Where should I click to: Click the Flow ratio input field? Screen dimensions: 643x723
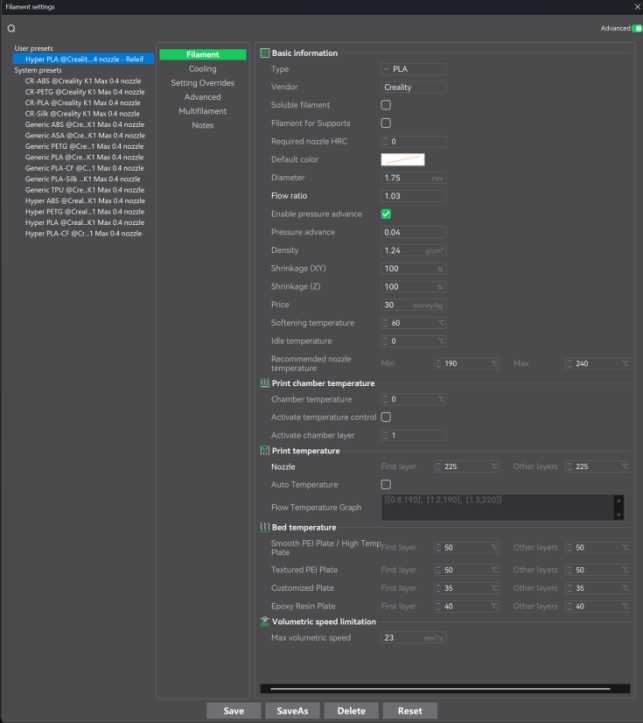click(x=413, y=196)
